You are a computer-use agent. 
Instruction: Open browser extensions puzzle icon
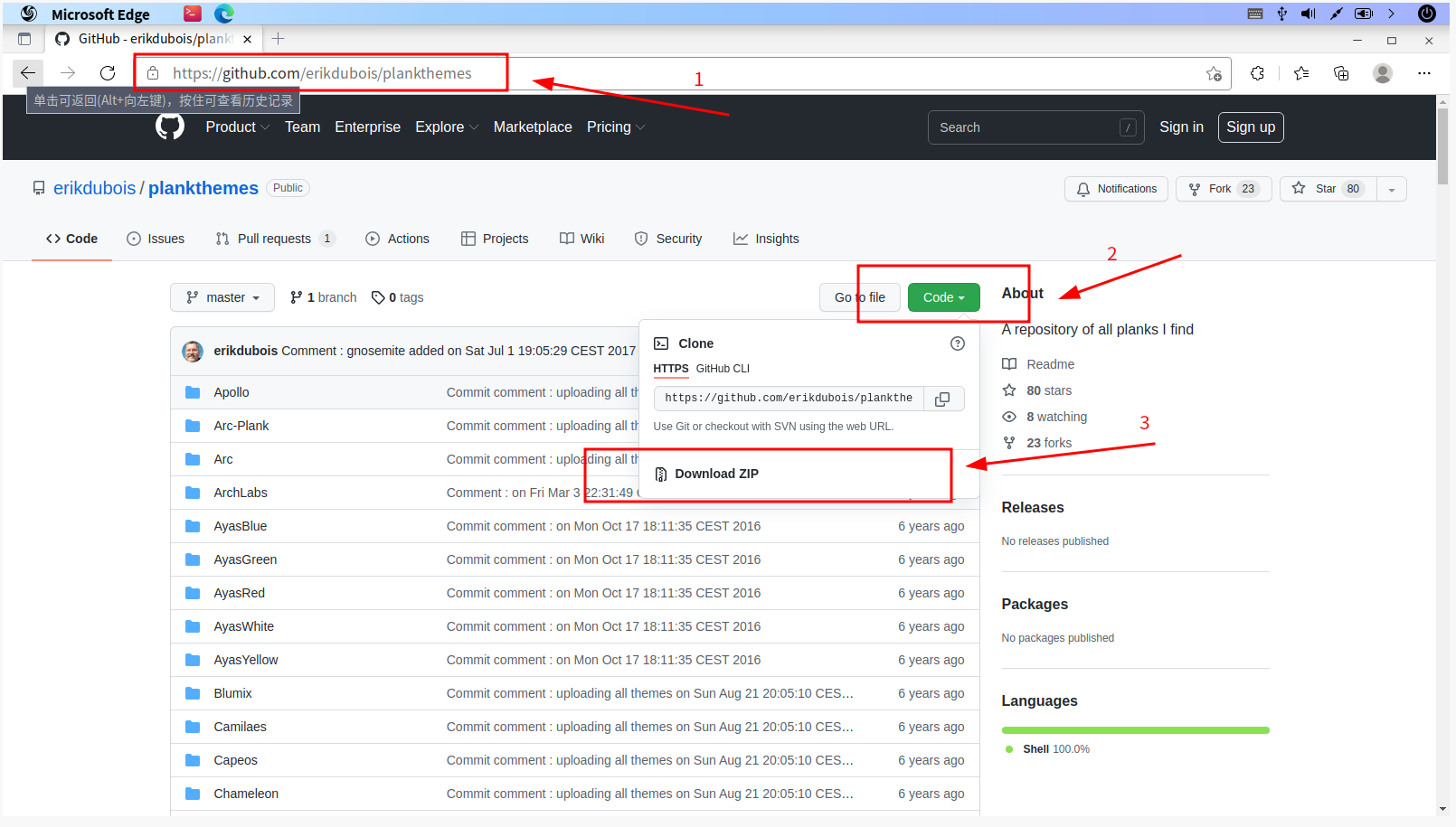pyautogui.click(x=1257, y=73)
